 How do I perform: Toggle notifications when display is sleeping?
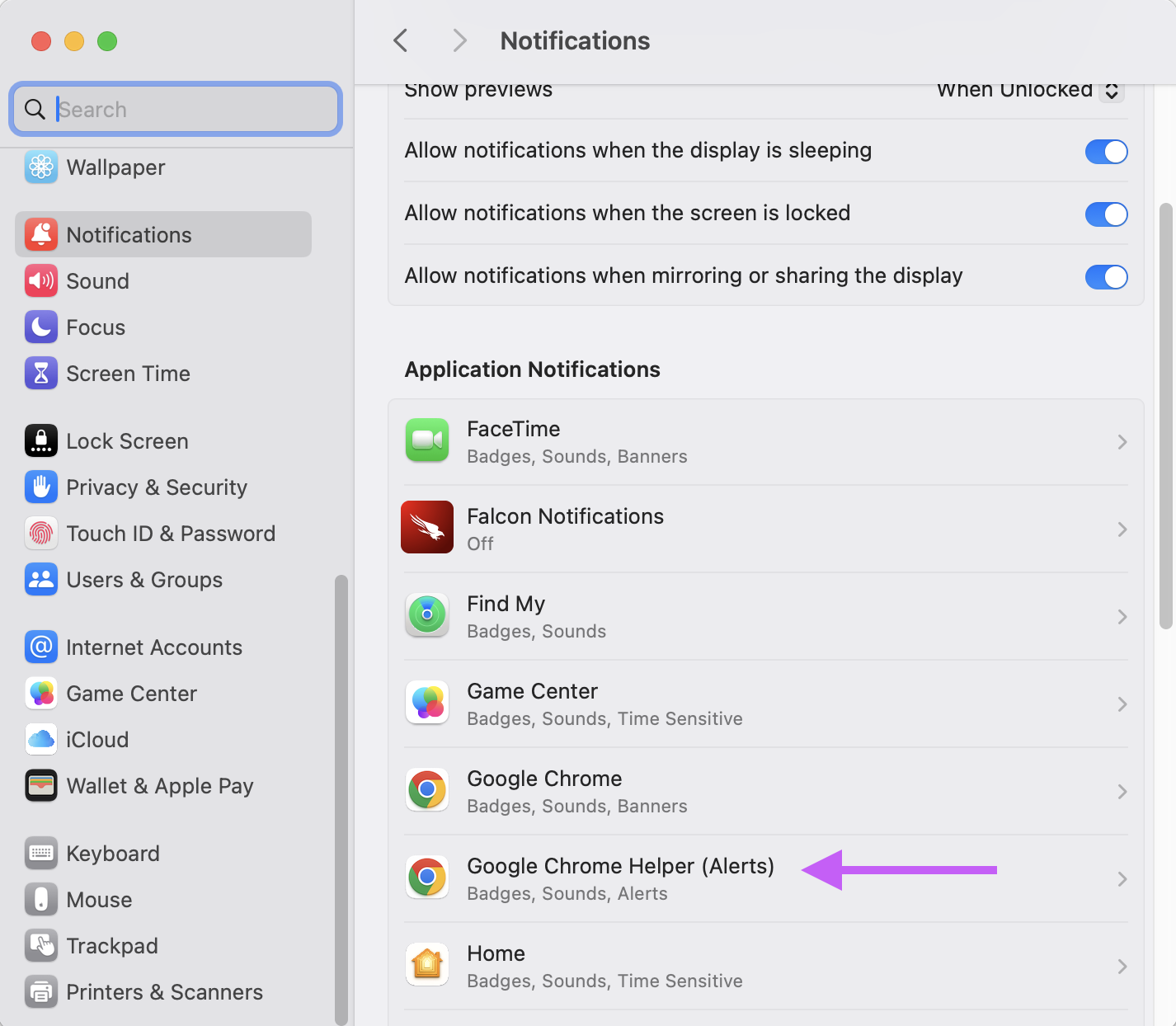[x=1106, y=152]
